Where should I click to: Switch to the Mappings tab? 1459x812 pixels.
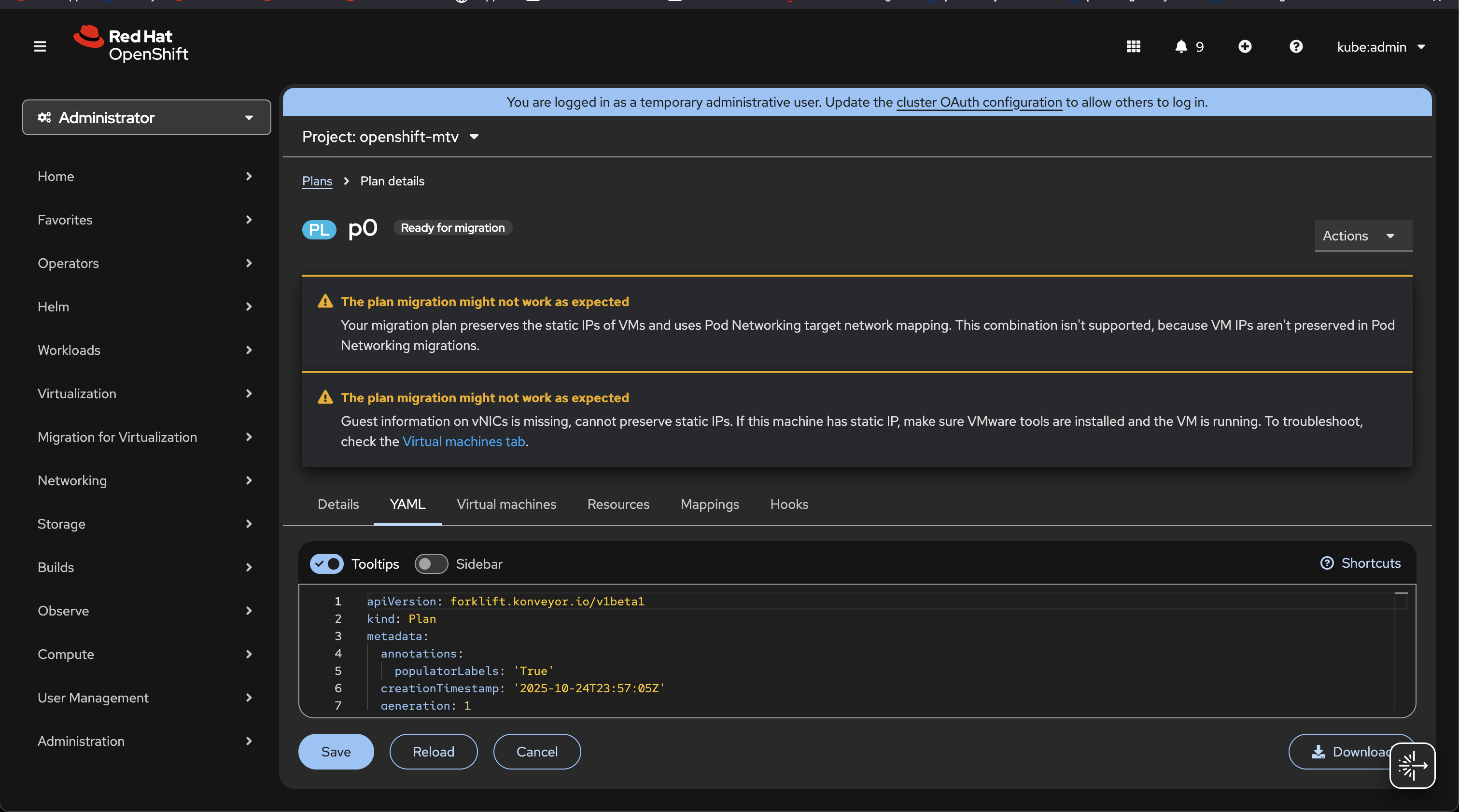click(709, 504)
